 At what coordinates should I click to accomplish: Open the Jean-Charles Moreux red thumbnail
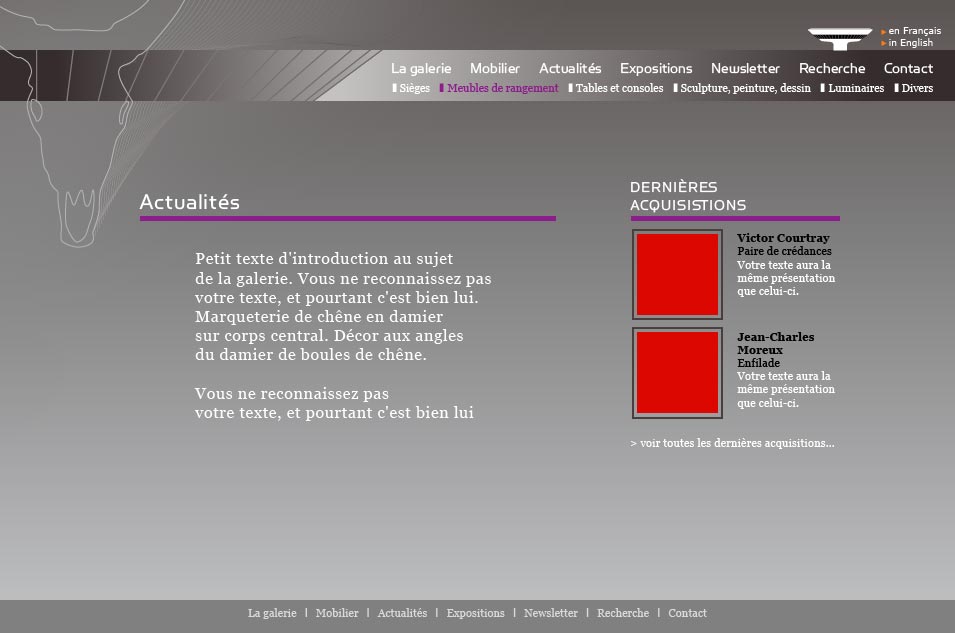point(677,373)
